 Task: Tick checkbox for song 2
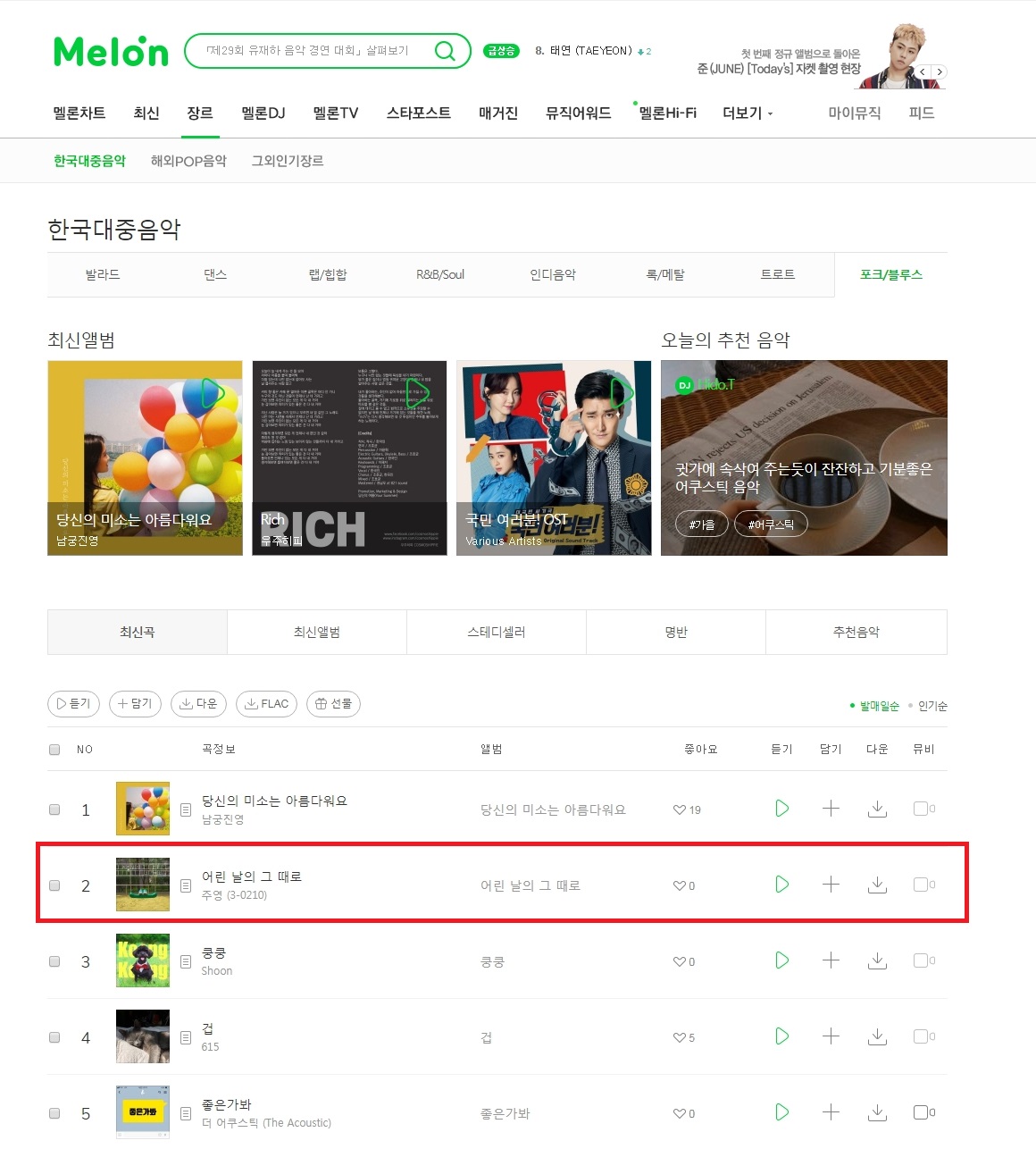(54, 885)
